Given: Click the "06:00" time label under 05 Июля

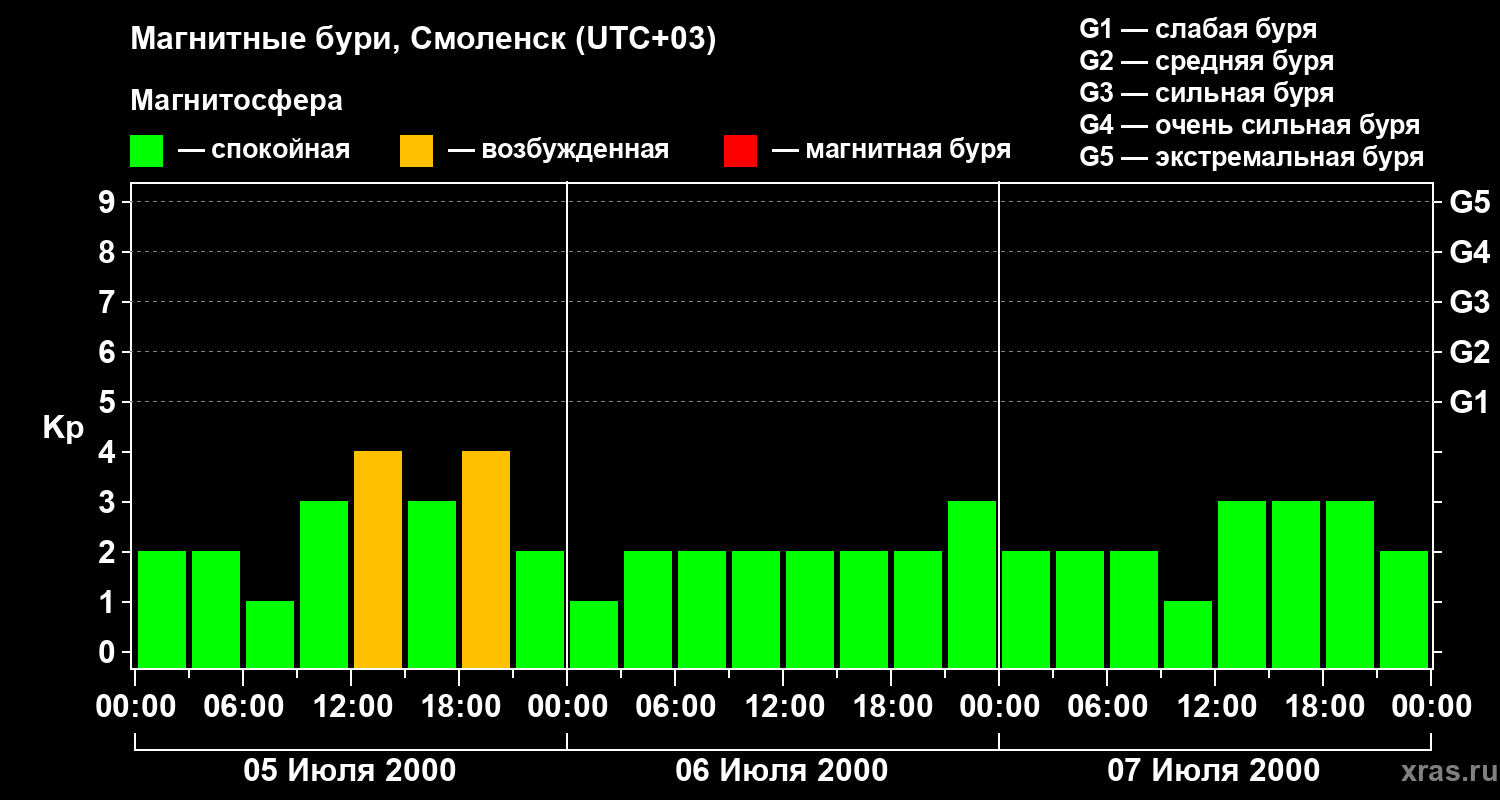Looking at the screenshot, I should 242,707.
